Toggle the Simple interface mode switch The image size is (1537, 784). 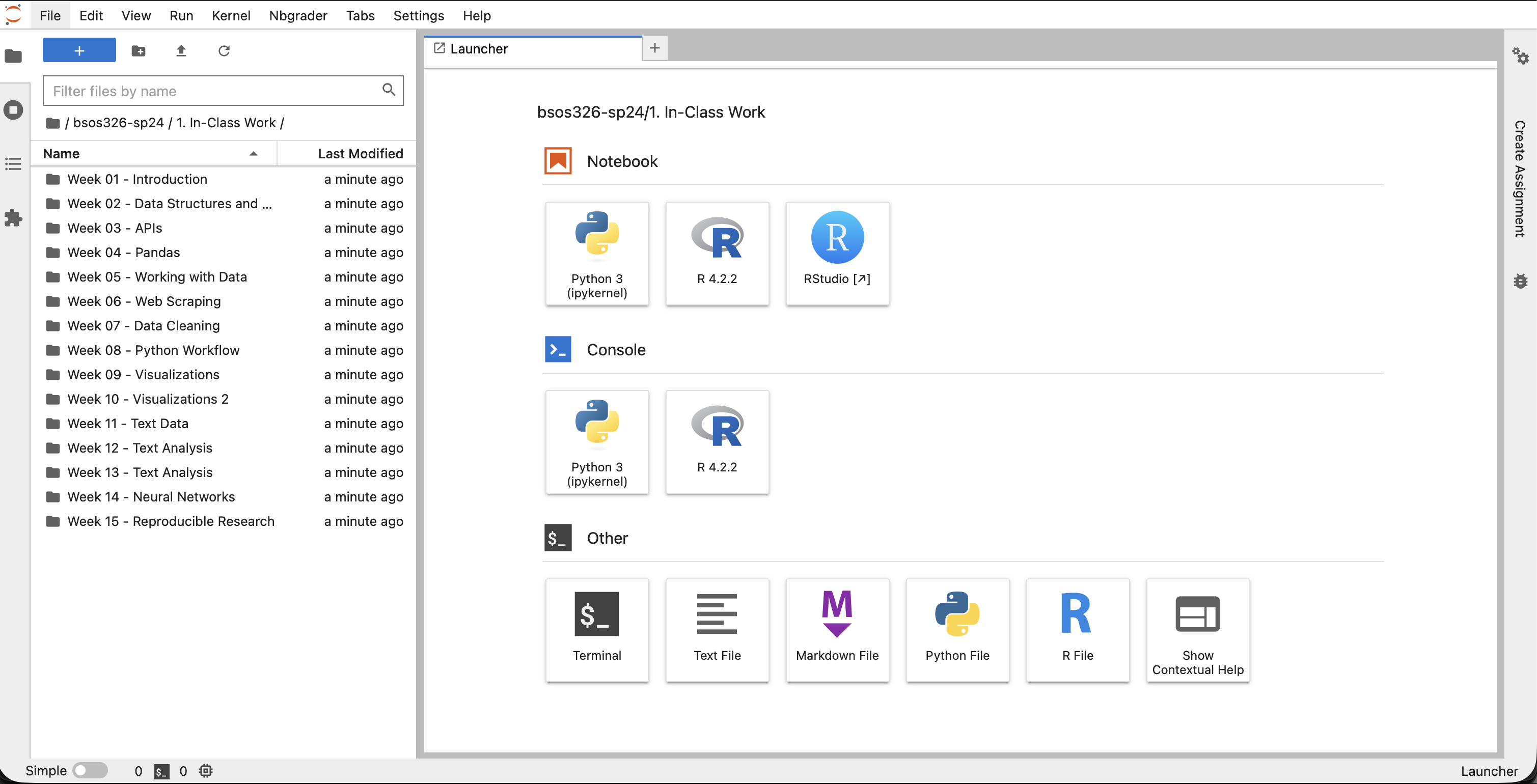pyautogui.click(x=90, y=770)
